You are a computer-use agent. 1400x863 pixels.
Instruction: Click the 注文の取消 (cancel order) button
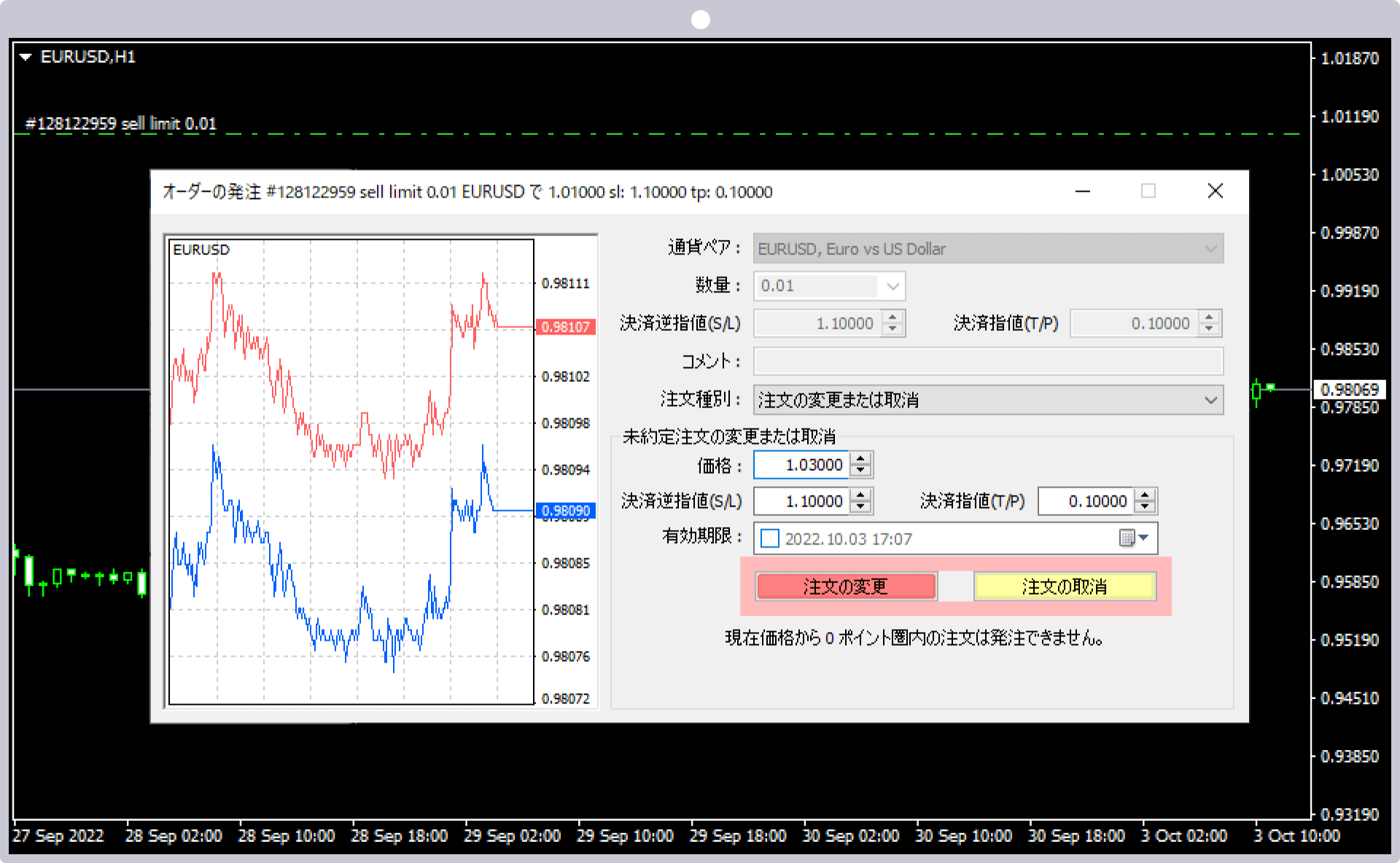(x=1065, y=587)
